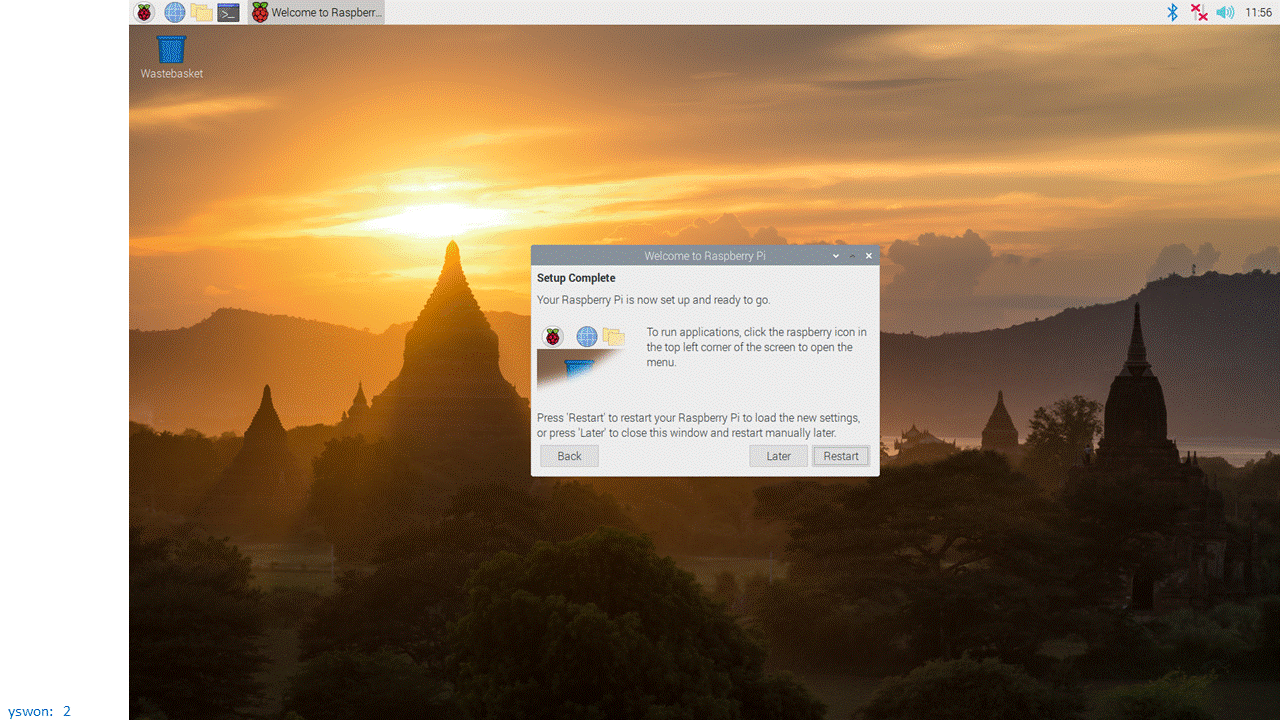
Task: Launch the web browser from the taskbar
Action: pyautogui.click(x=175, y=12)
